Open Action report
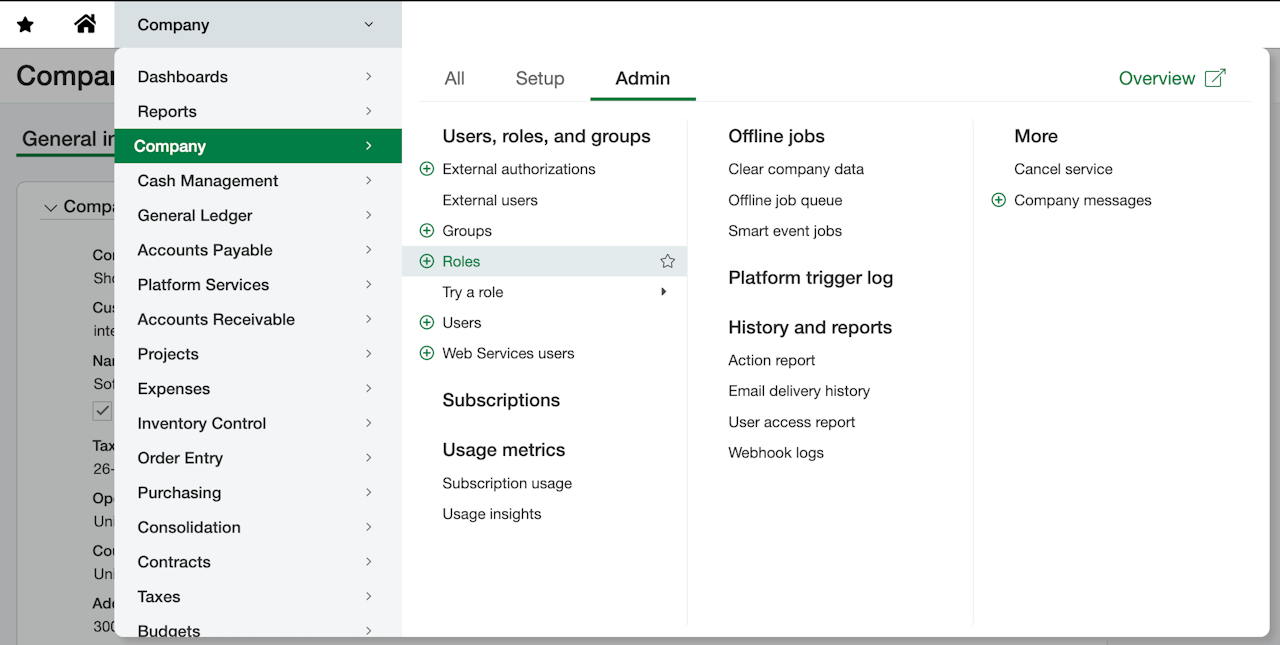1280x645 pixels. tap(771, 360)
